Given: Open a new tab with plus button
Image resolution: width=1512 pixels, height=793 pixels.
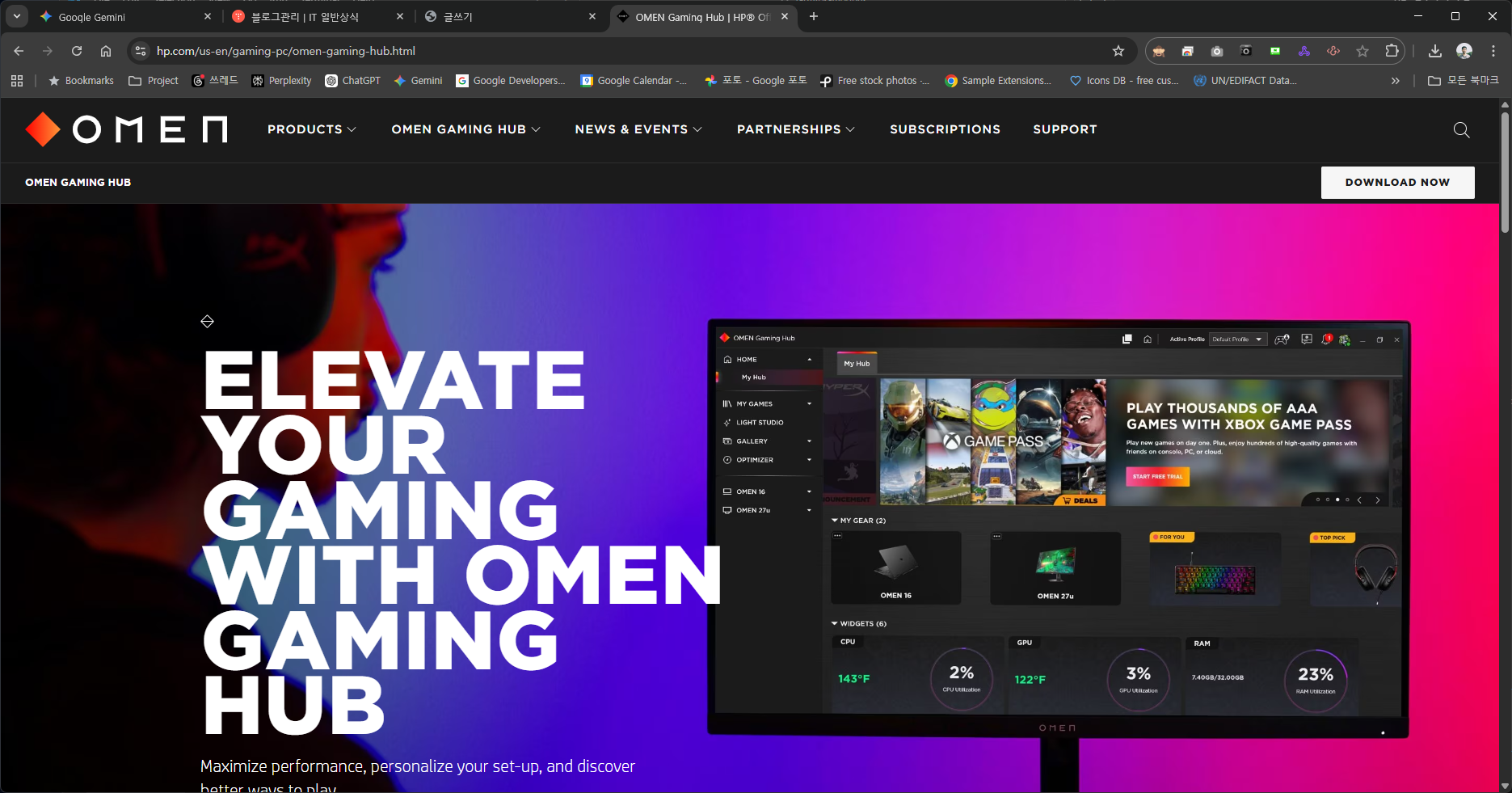Looking at the screenshot, I should (814, 16).
